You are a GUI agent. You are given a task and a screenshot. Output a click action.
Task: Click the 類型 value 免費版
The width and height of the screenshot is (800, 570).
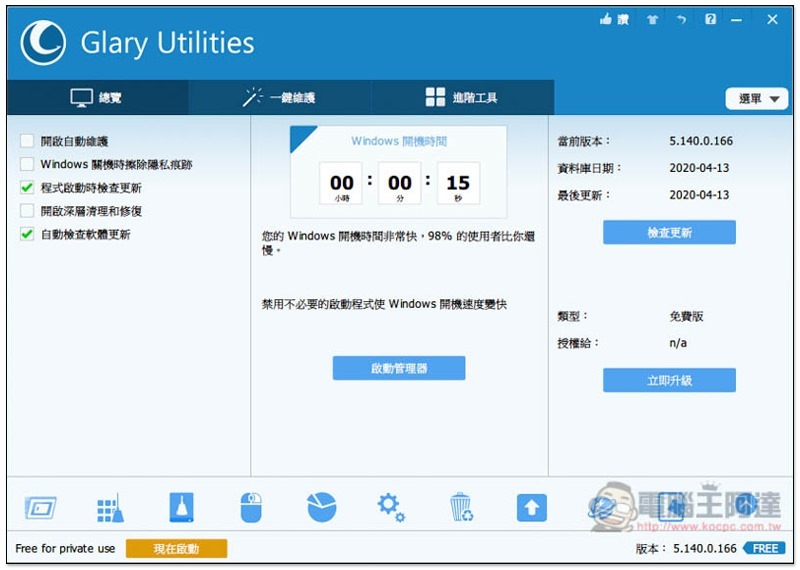(686, 316)
